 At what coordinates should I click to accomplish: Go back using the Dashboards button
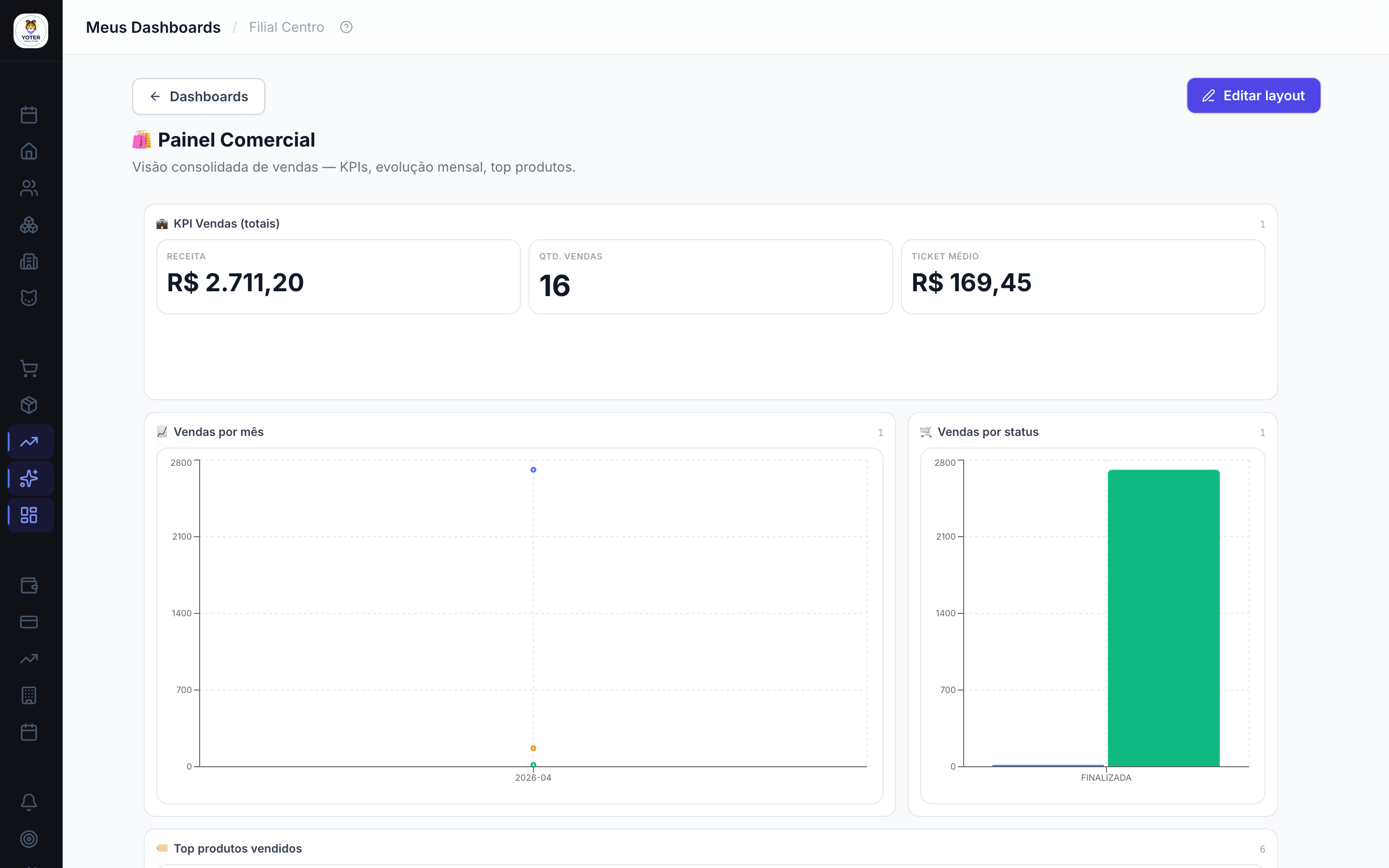pos(199,96)
